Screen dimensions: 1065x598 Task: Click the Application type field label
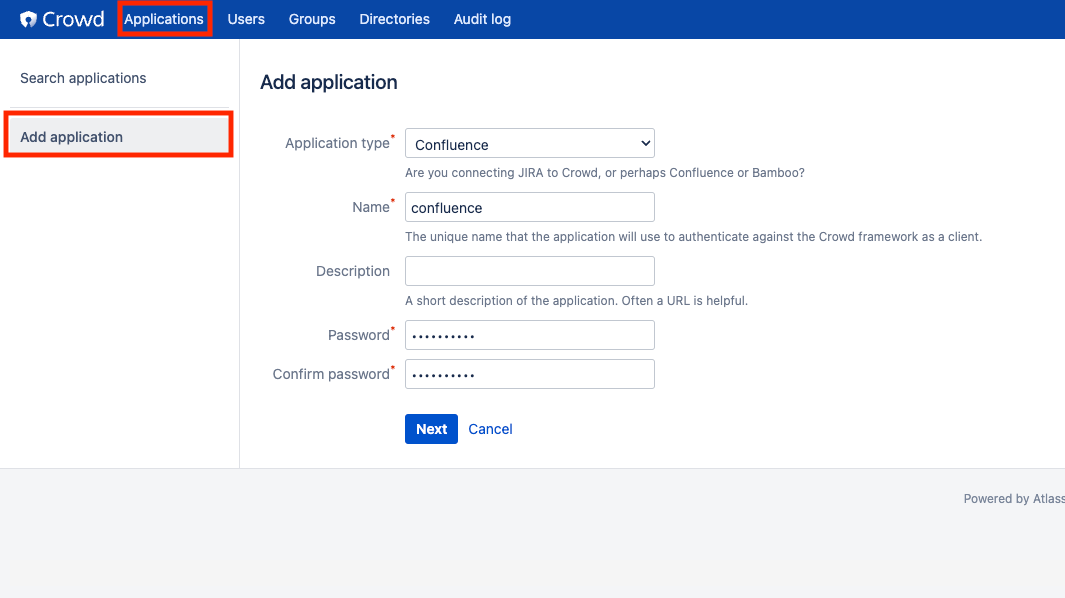(x=337, y=143)
